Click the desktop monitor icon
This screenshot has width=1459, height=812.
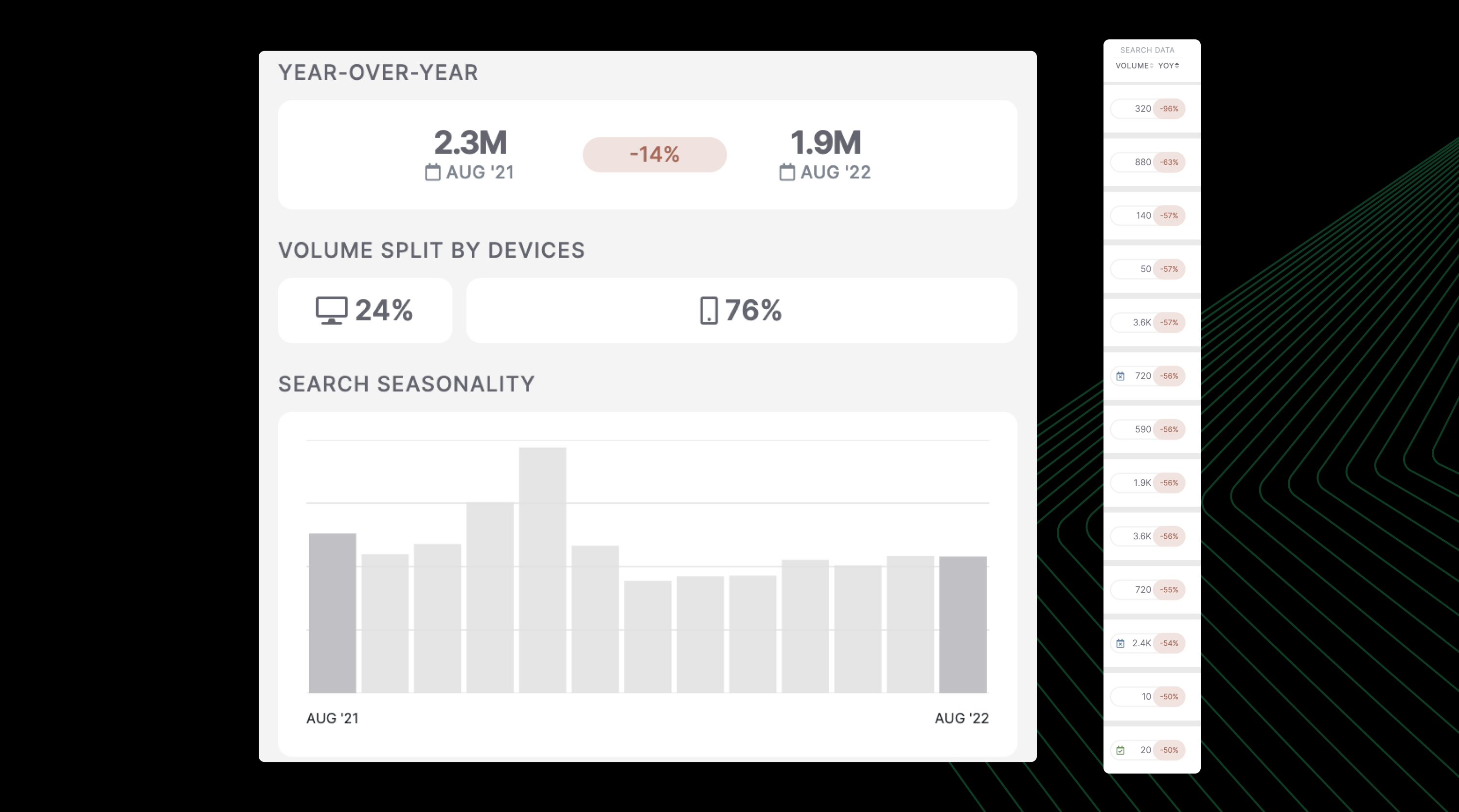331,310
